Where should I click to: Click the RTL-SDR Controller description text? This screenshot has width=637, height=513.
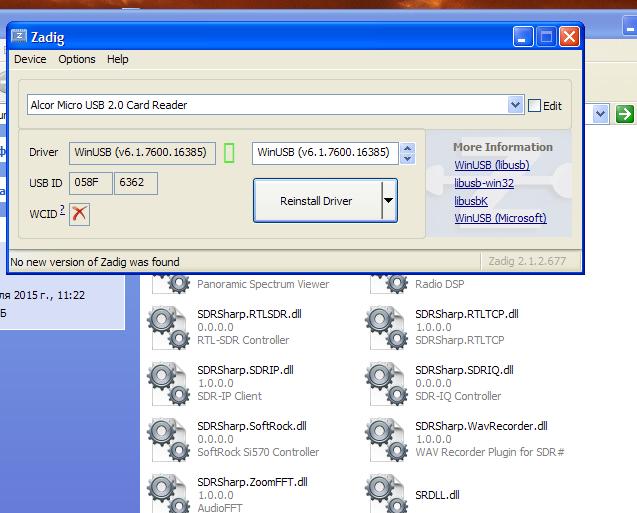243,340
